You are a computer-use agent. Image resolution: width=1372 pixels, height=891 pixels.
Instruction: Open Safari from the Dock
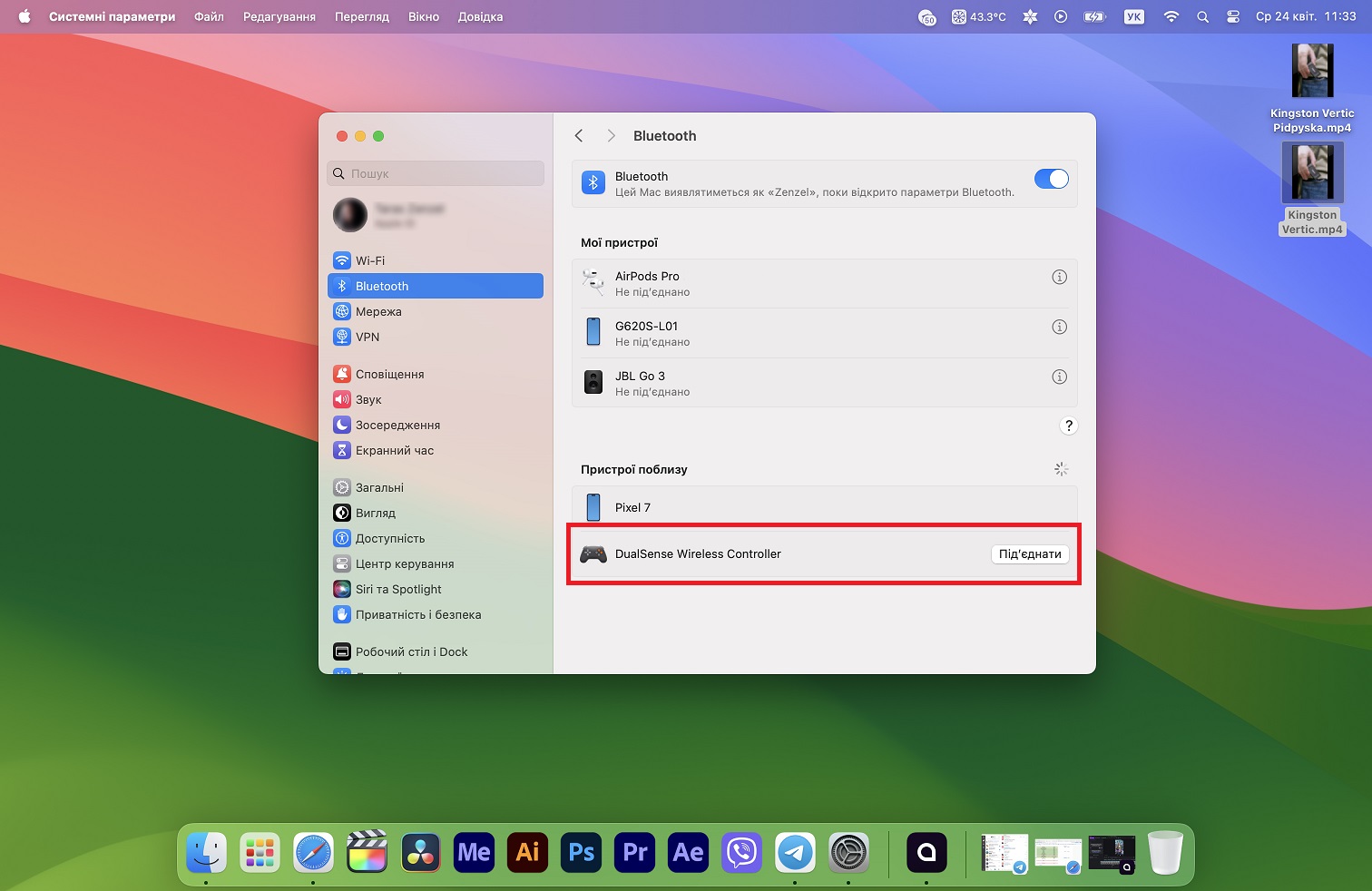313,853
